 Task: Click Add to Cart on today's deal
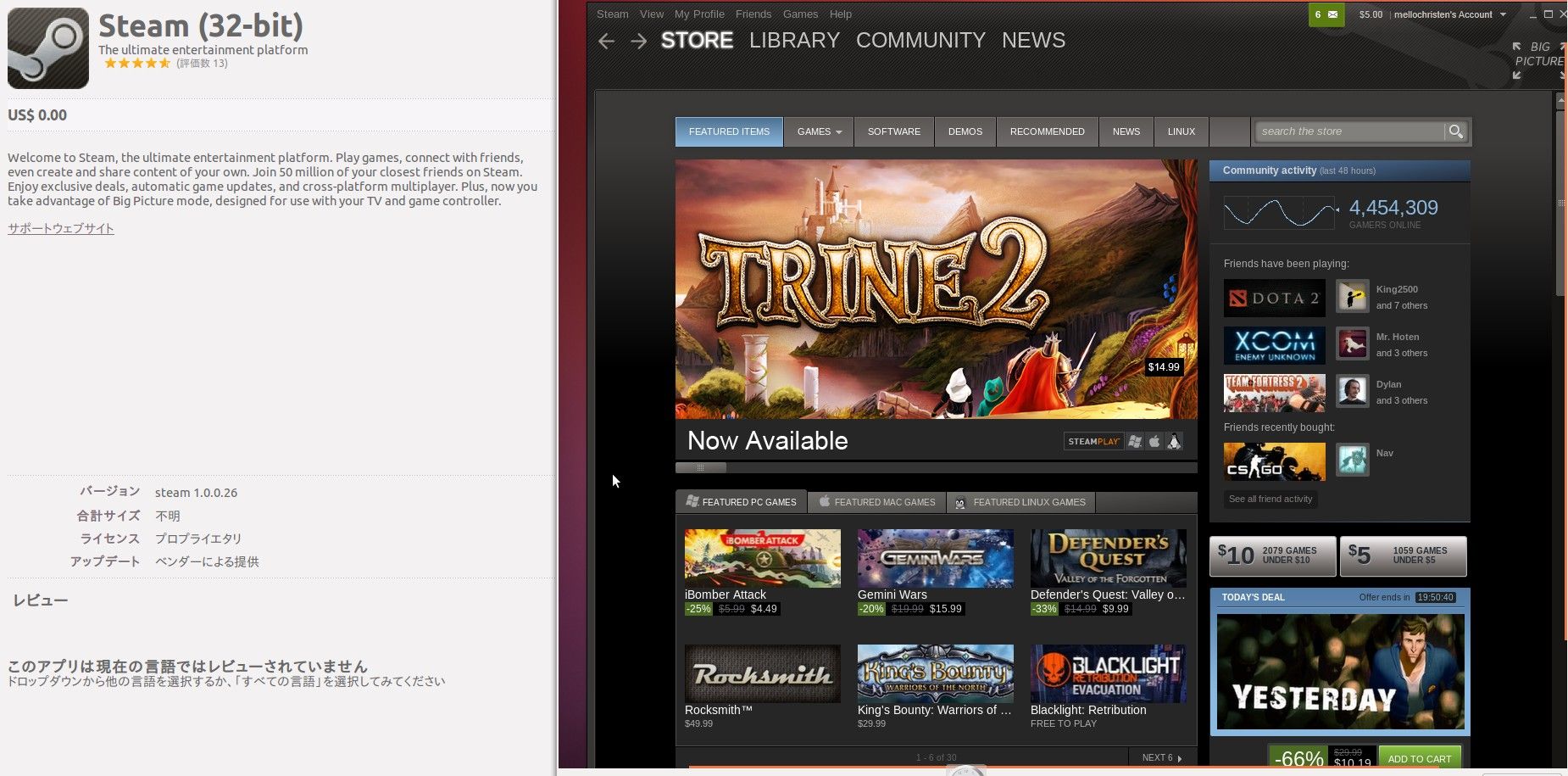coord(1420,758)
